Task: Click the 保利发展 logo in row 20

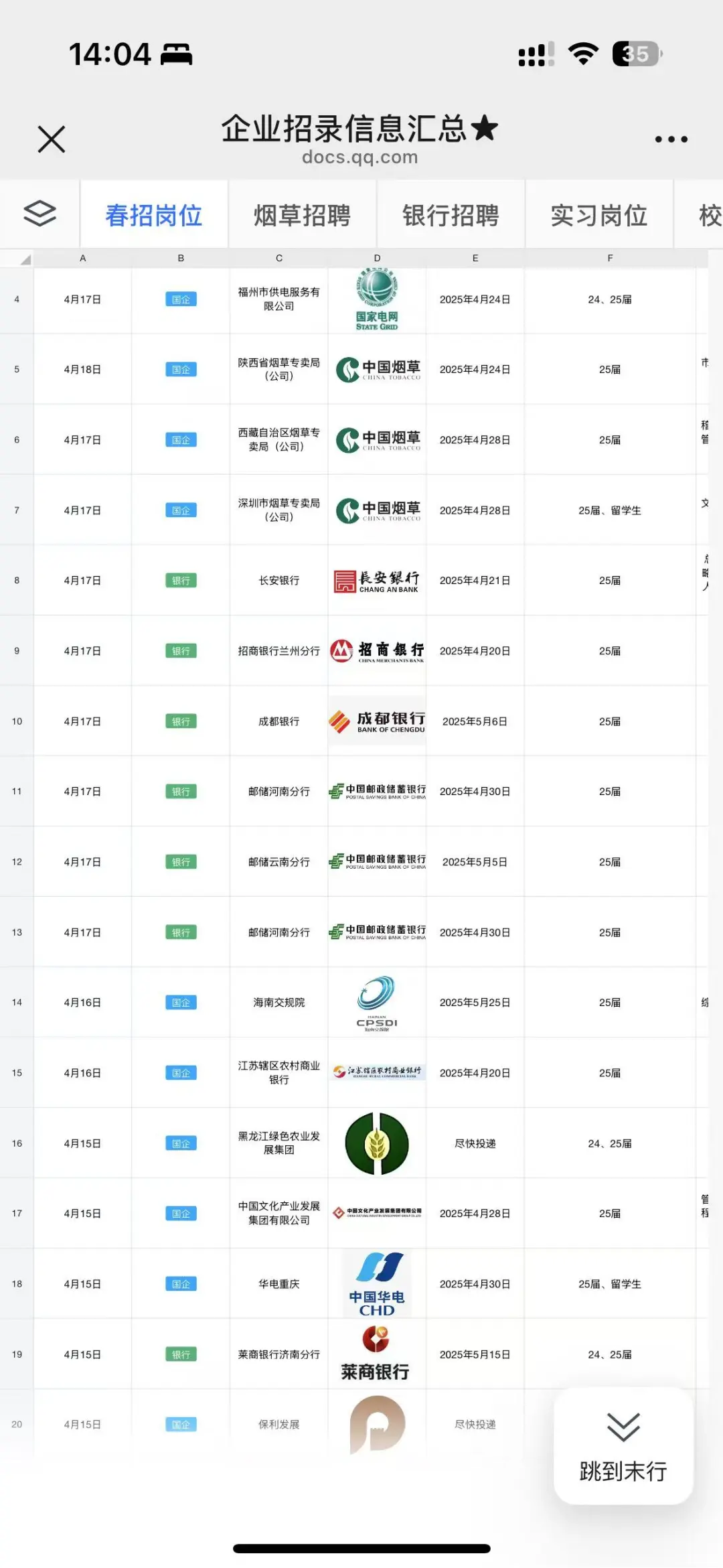Action: tap(378, 1424)
